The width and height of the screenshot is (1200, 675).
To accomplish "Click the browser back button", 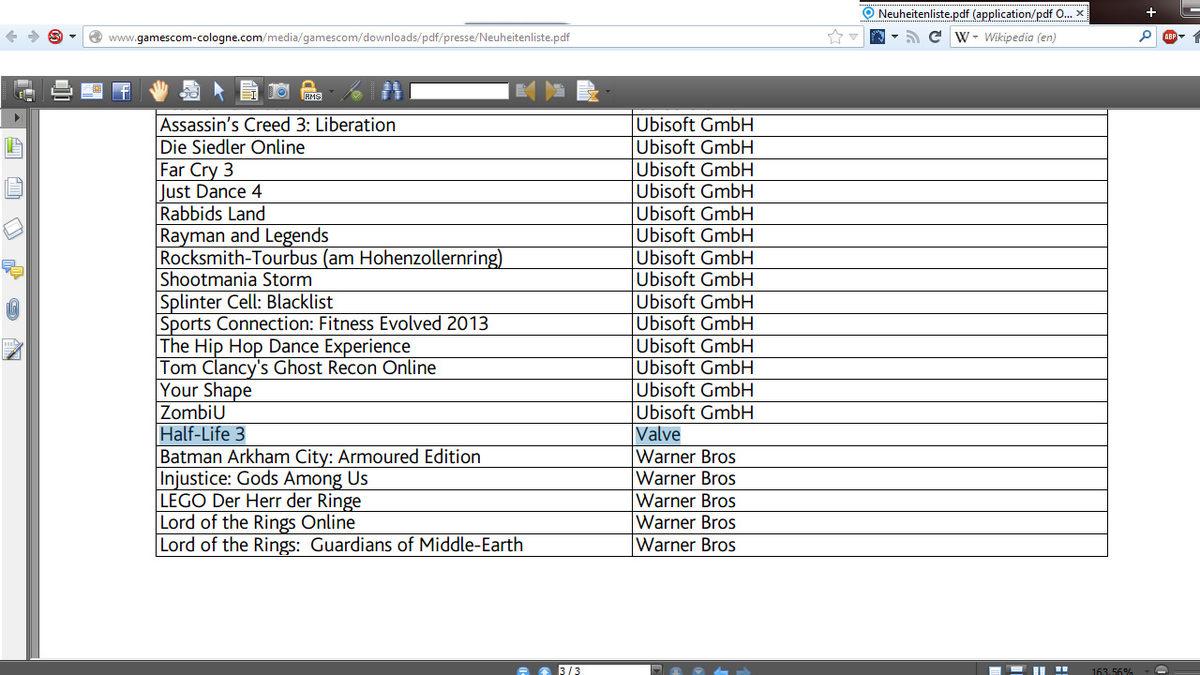I will (x=11, y=37).
